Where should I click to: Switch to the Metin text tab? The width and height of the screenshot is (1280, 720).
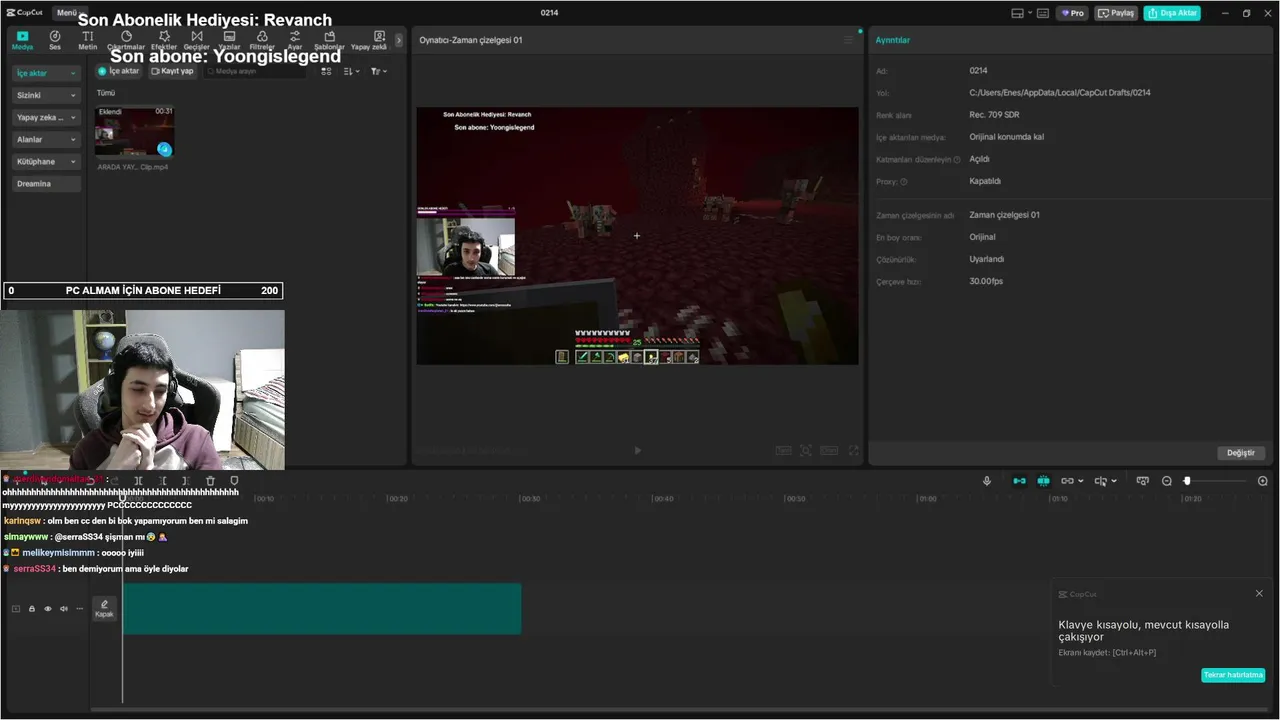(x=88, y=40)
